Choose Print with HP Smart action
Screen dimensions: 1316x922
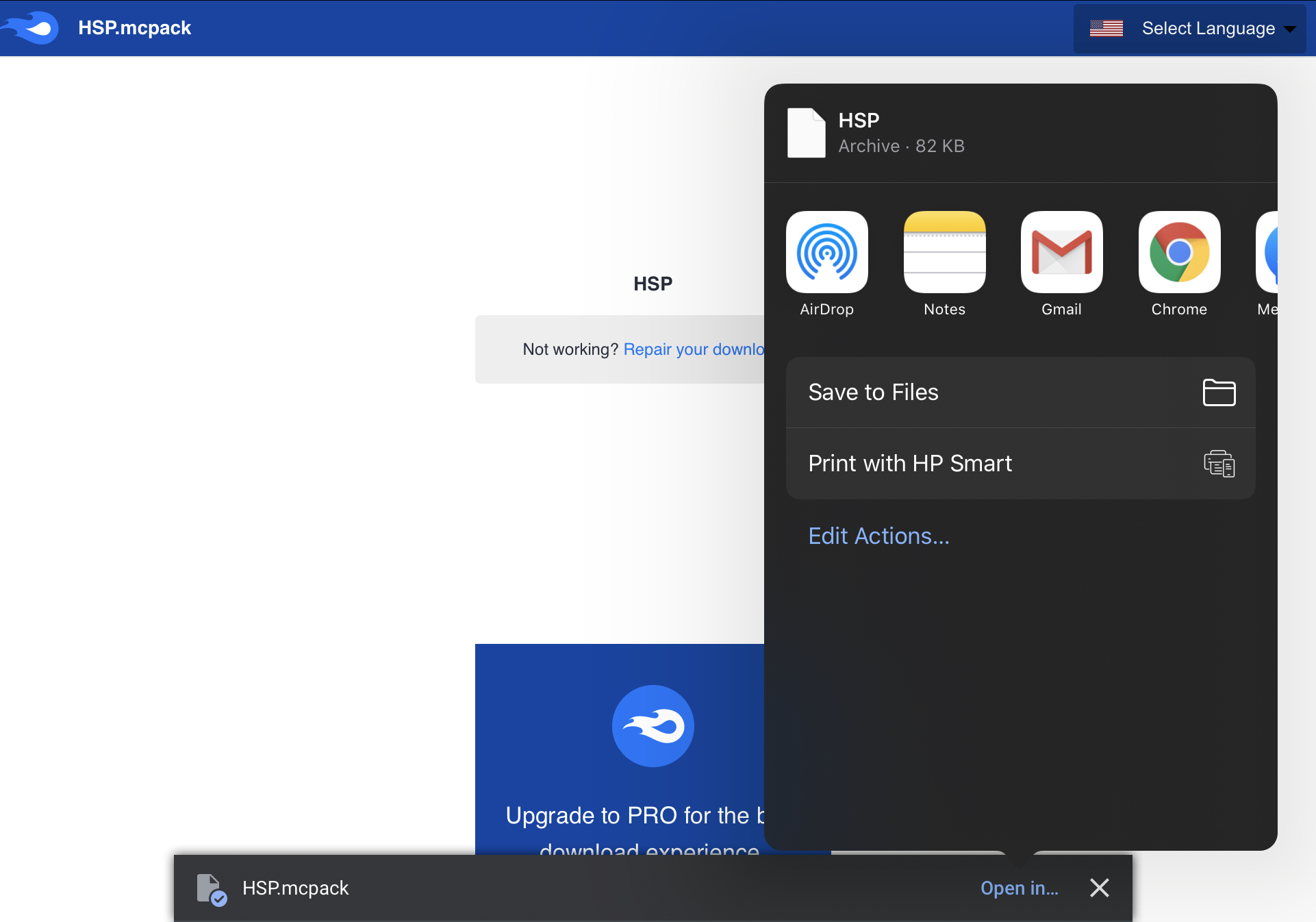pos(1020,464)
